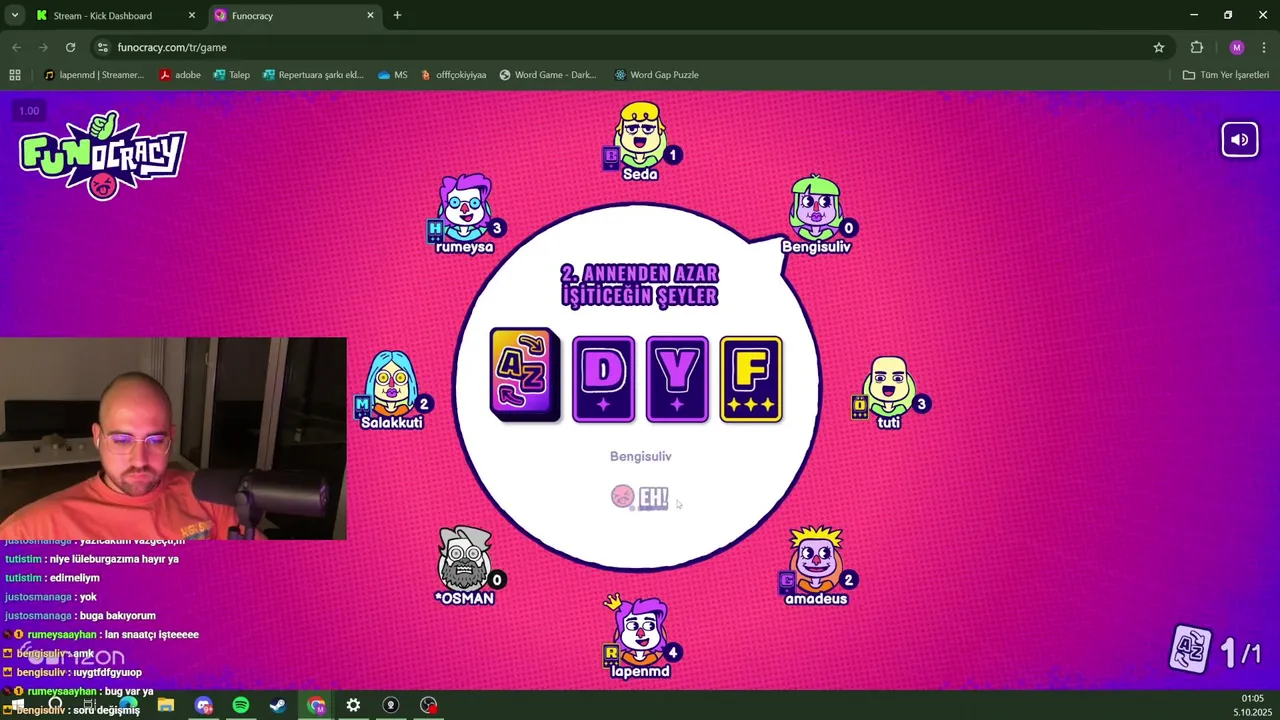
Task: Open the MS bookmark
Action: (392, 75)
